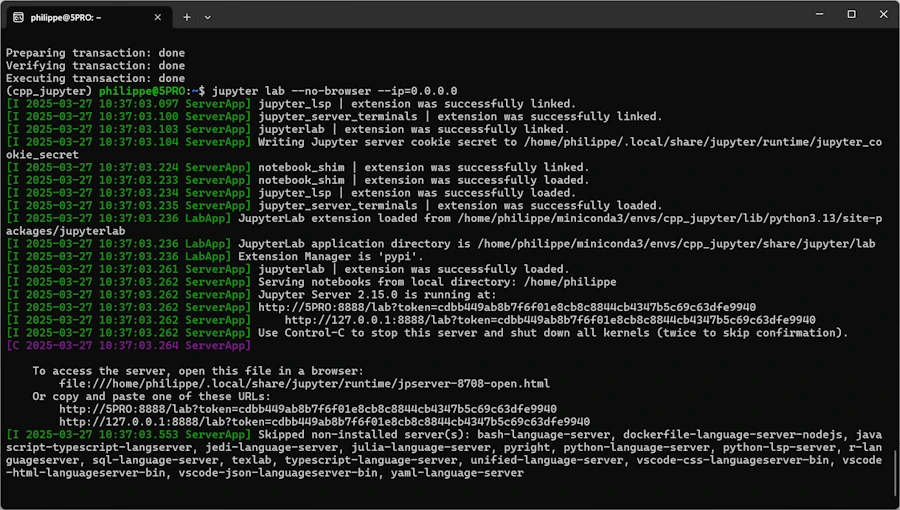
Task: Click 'To access the server, open this file' text
Action: point(198,371)
